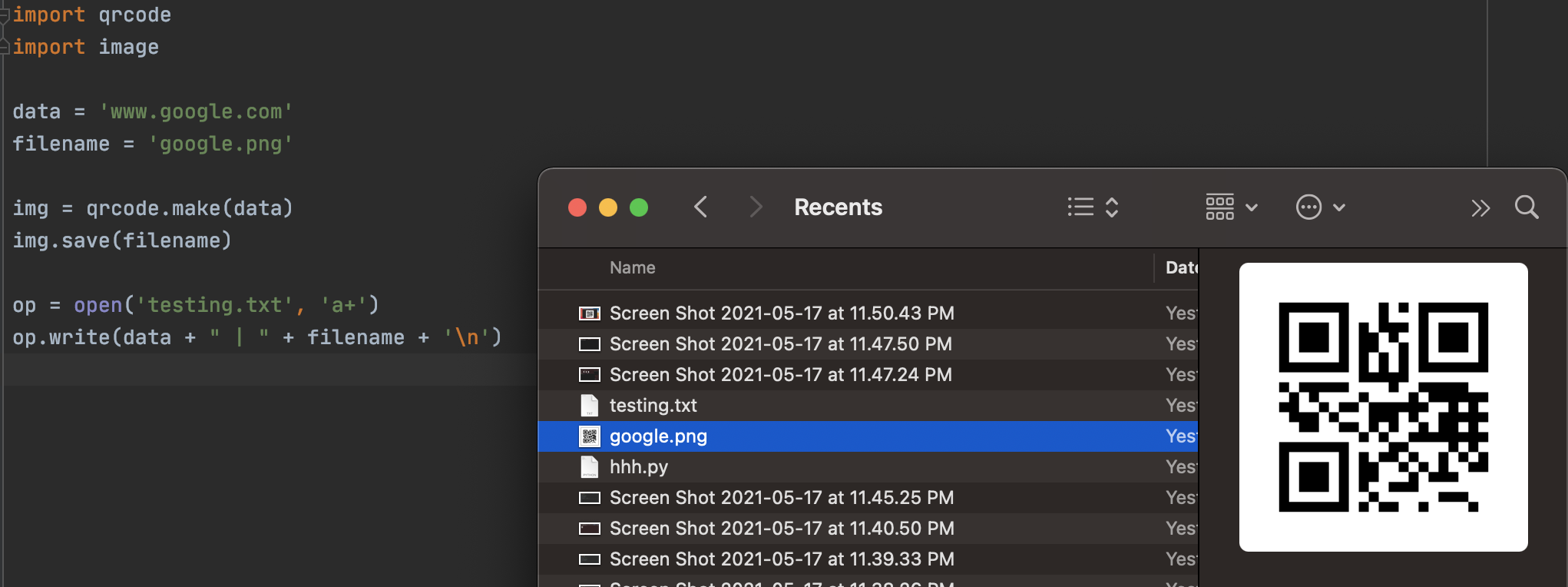Open the Finder group-by dropdown
The width and height of the screenshot is (1568, 587).
click(1231, 207)
